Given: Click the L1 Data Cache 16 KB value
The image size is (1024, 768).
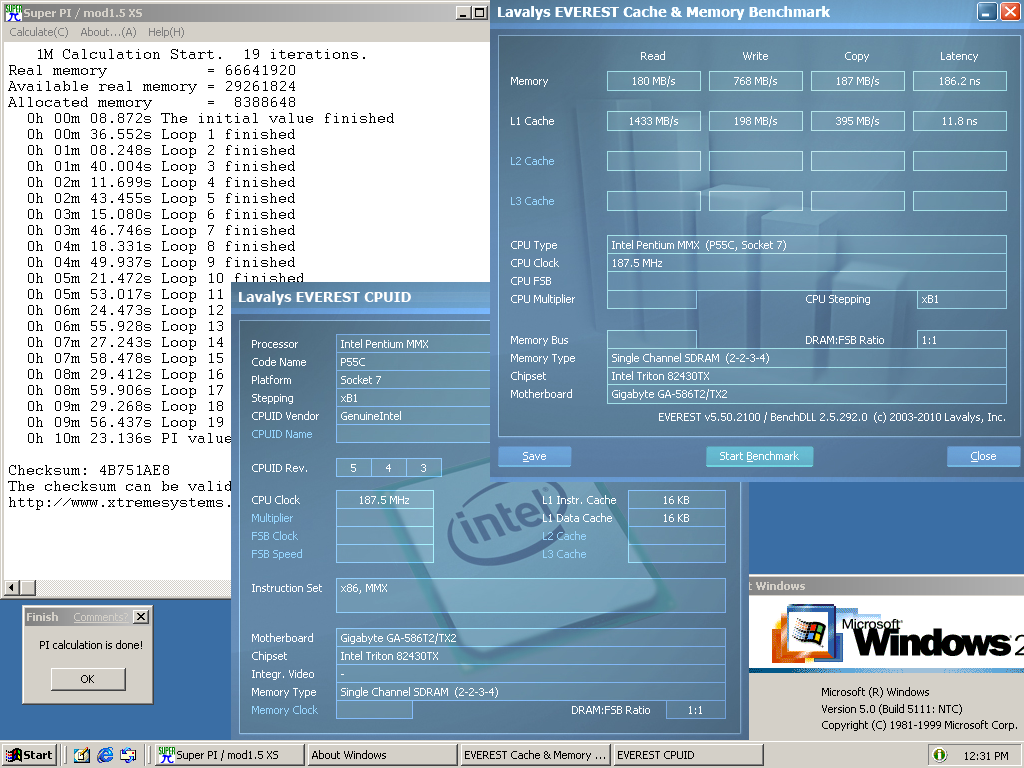Looking at the screenshot, I should (x=677, y=519).
